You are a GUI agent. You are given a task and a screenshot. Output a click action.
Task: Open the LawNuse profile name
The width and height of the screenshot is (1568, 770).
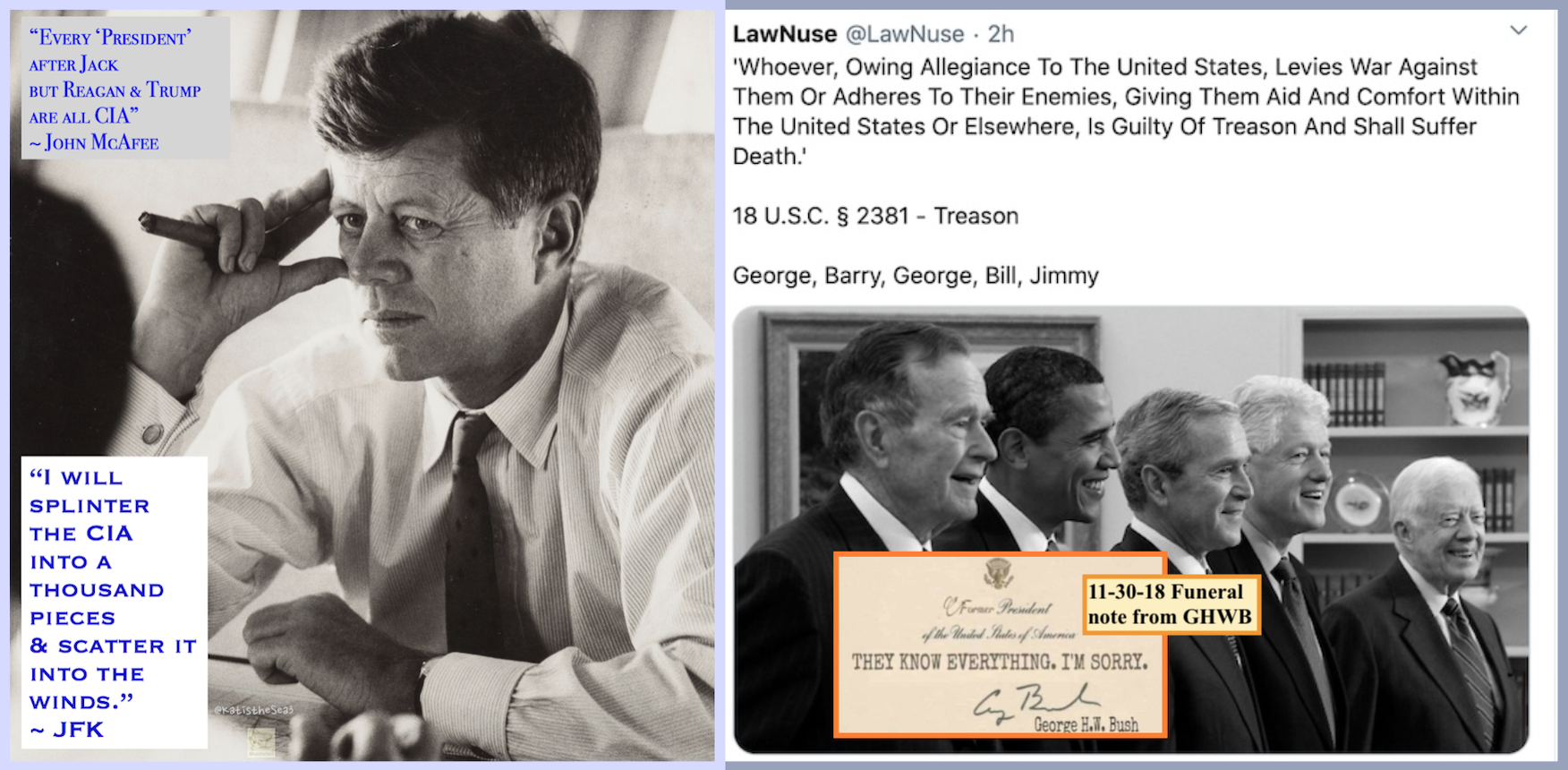(785, 34)
